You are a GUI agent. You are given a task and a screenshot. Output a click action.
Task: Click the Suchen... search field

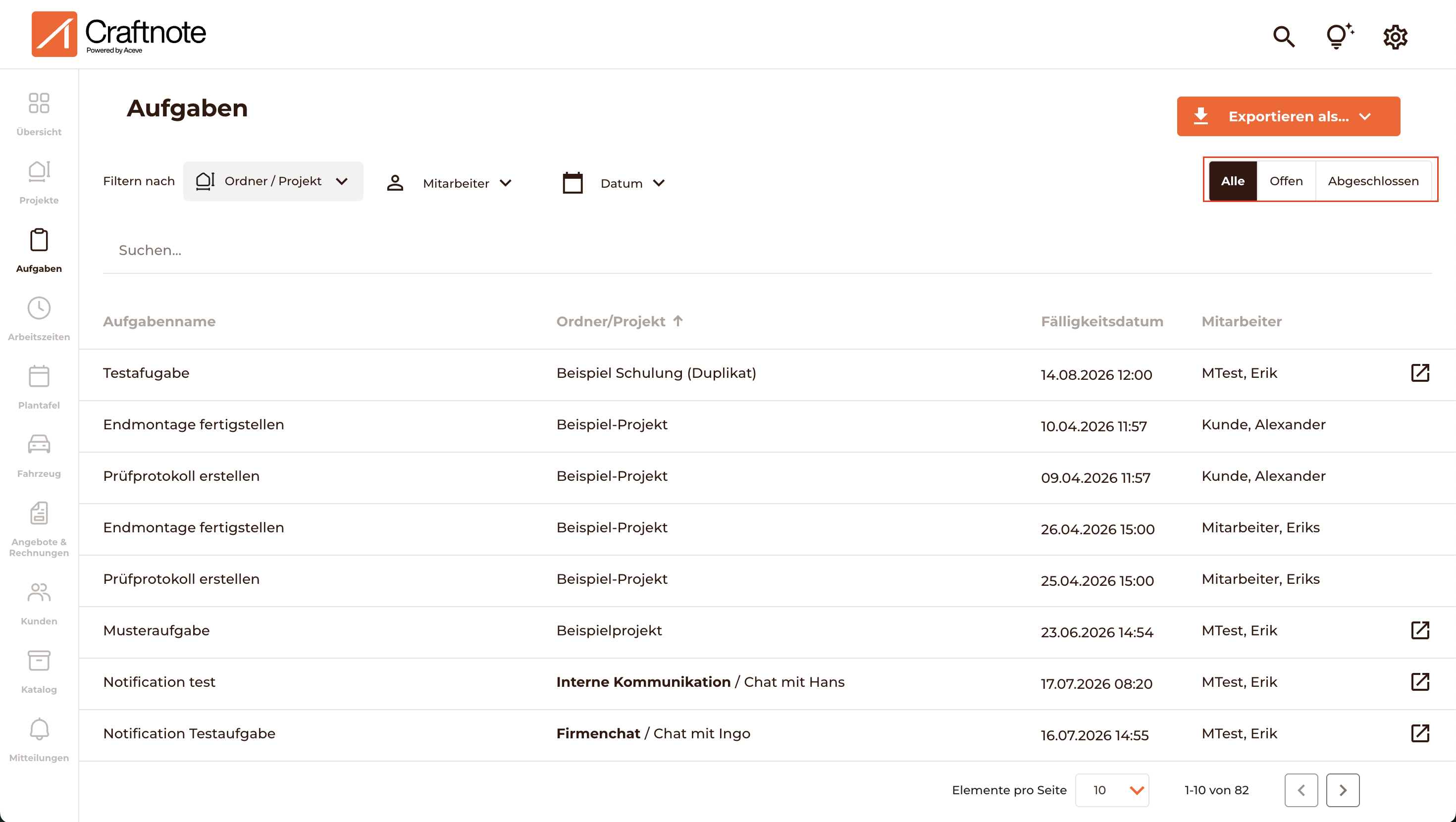pyautogui.click(x=767, y=251)
